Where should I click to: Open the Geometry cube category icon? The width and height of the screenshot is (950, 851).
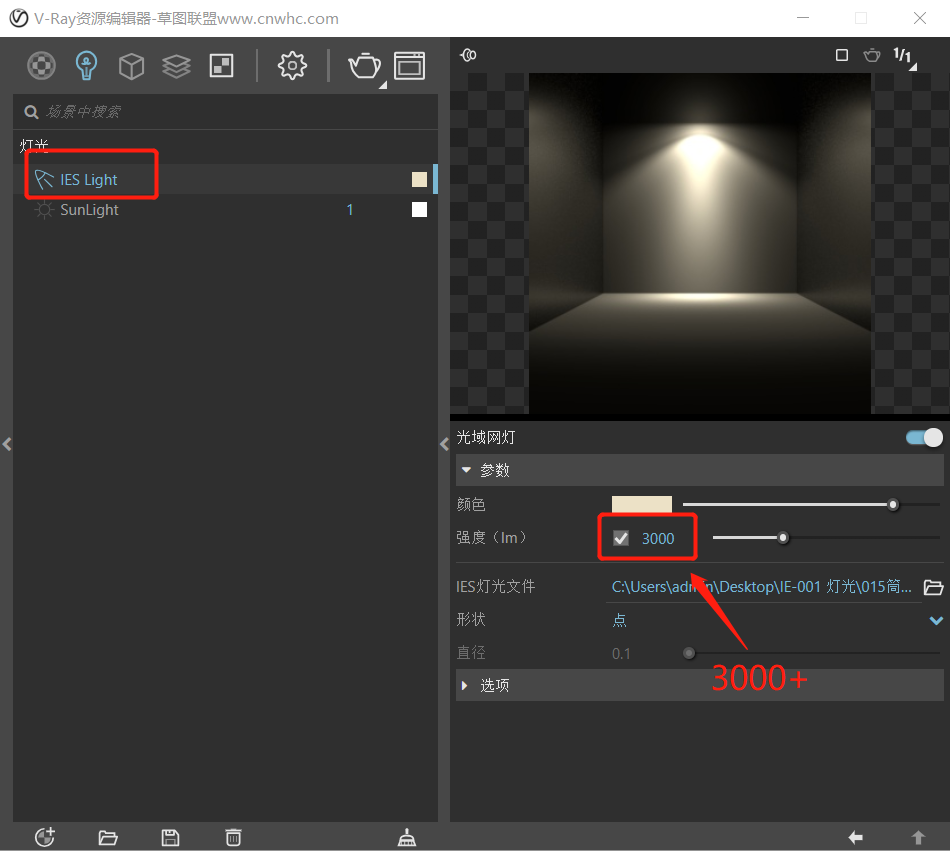(x=131, y=66)
